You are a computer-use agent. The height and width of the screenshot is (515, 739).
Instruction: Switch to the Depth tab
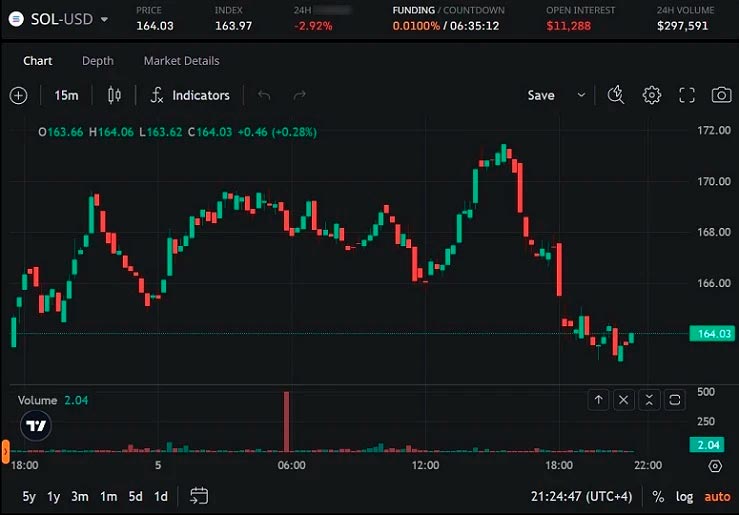(98, 61)
